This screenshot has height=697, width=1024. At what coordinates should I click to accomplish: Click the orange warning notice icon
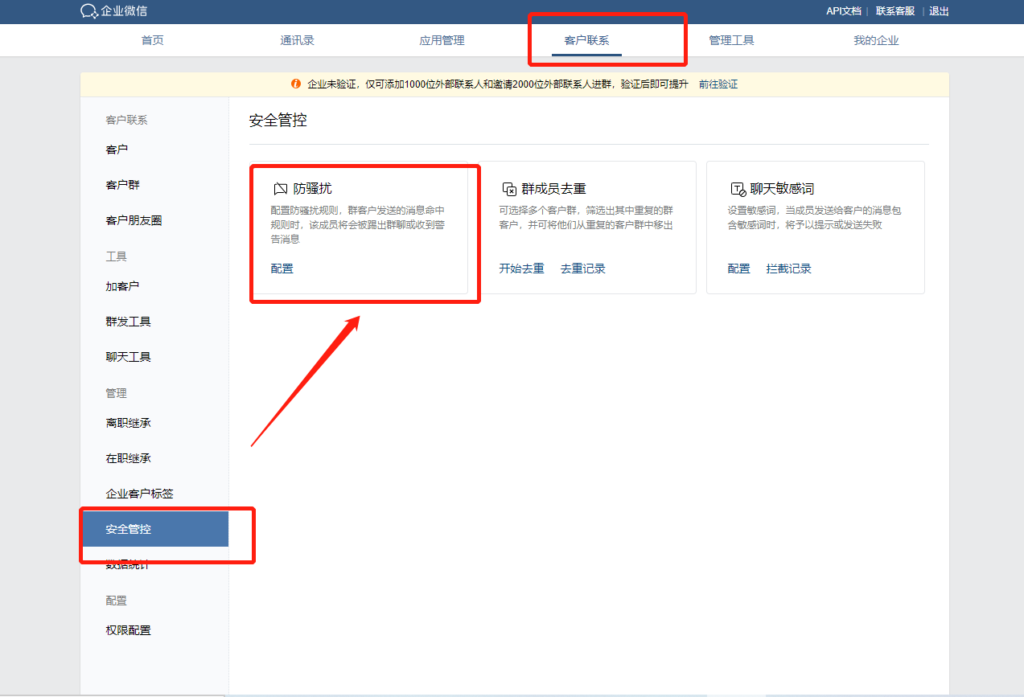tap(296, 84)
